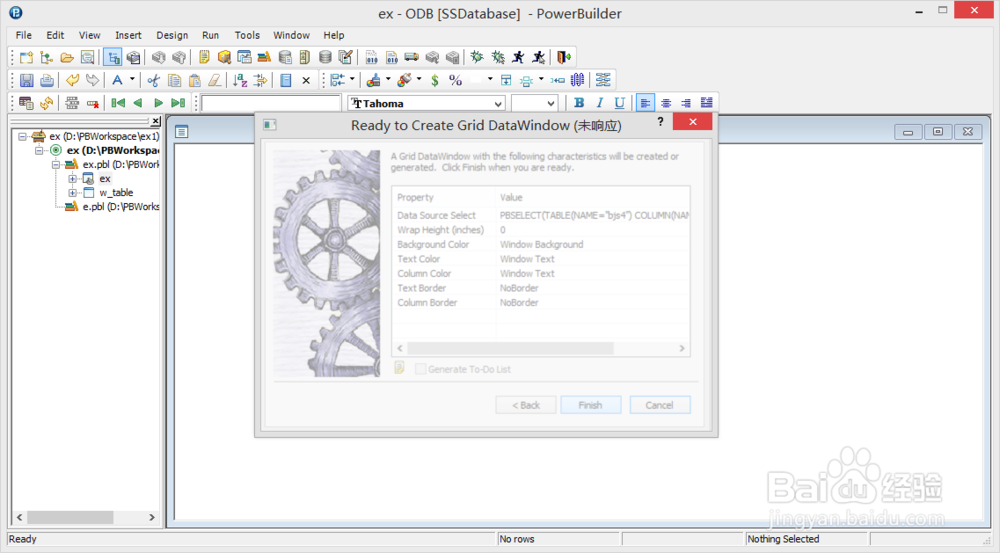Collapse the ex workspace root node

click(22, 136)
